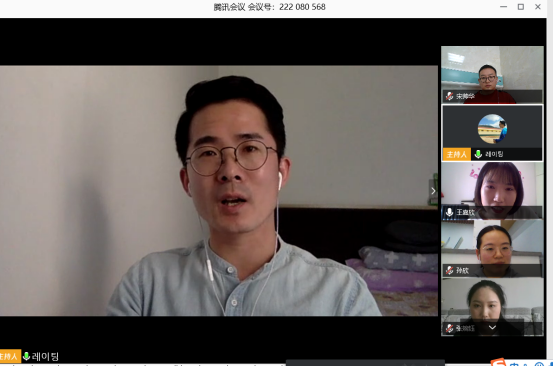Click the muted microphone icon on 宋帅华's tile
Viewport: 554px width, 366px height.
(449, 96)
